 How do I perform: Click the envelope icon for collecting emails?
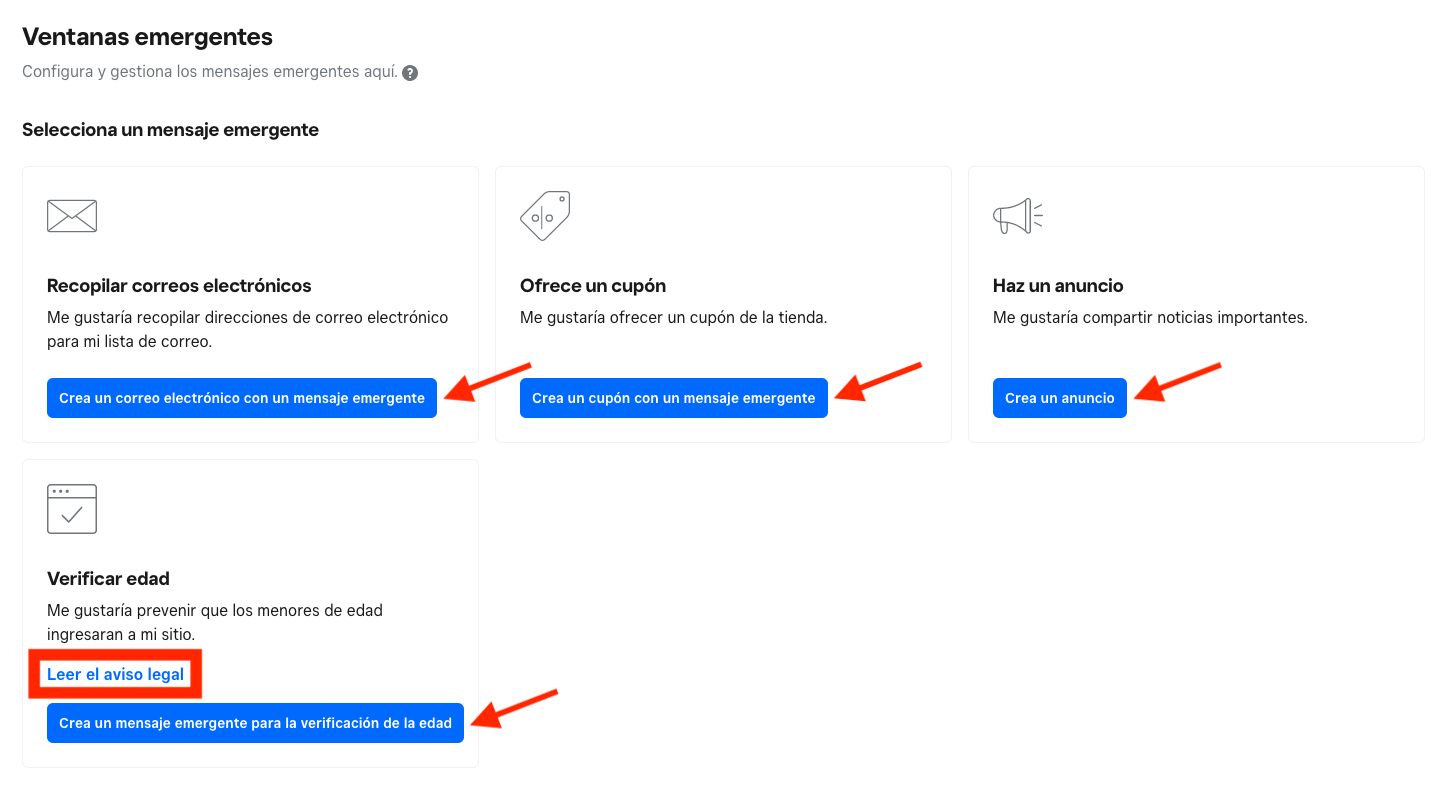72,216
